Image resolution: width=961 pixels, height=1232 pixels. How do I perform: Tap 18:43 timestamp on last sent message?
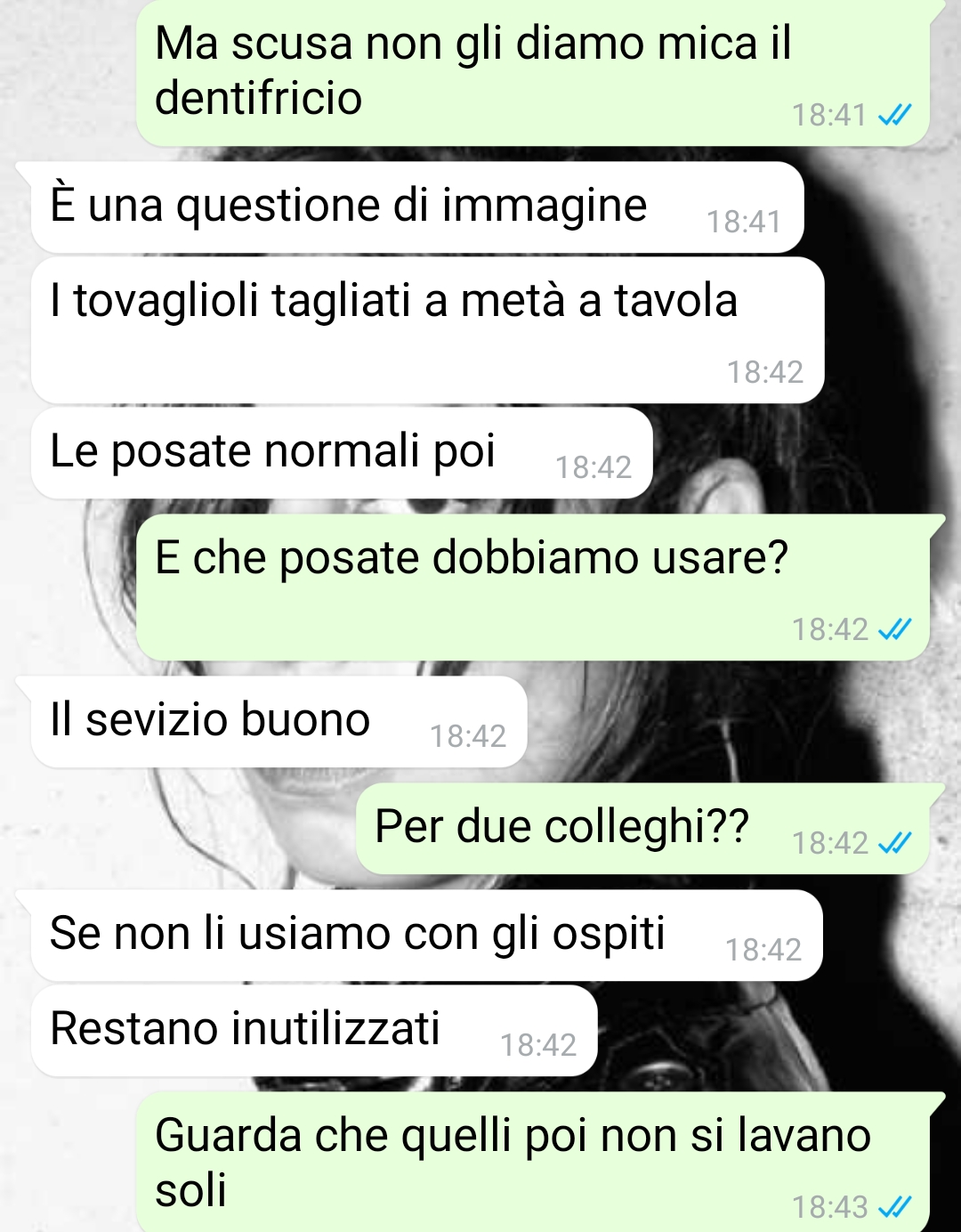(829, 1207)
